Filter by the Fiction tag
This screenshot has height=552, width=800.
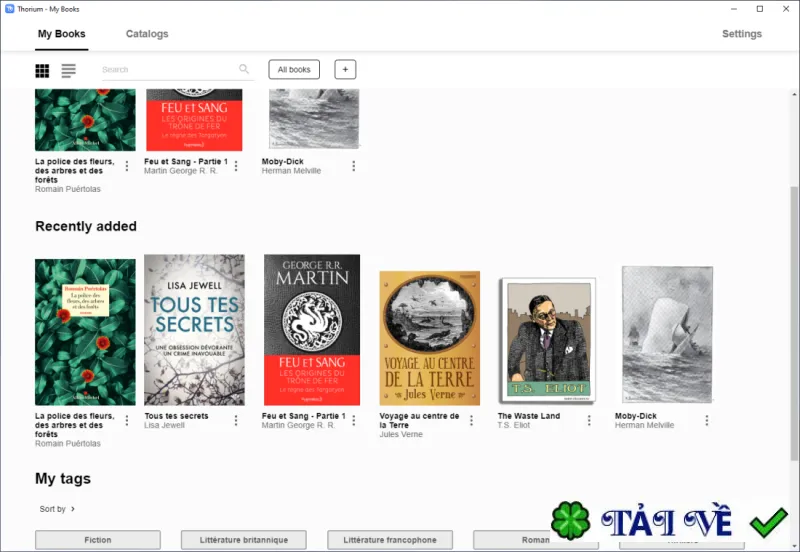(x=98, y=540)
